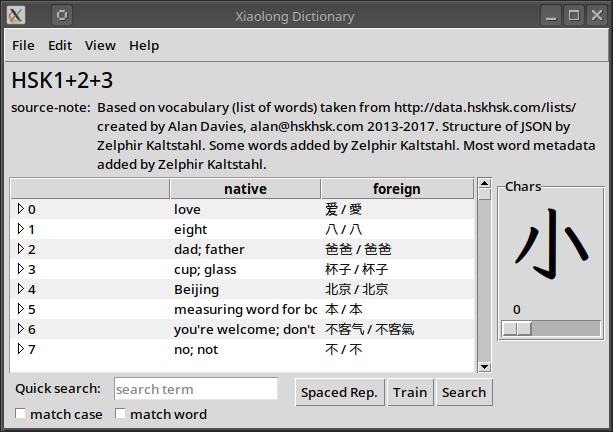The width and height of the screenshot is (613, 432).
Task: Click the Train button
Action: point(410,392)
